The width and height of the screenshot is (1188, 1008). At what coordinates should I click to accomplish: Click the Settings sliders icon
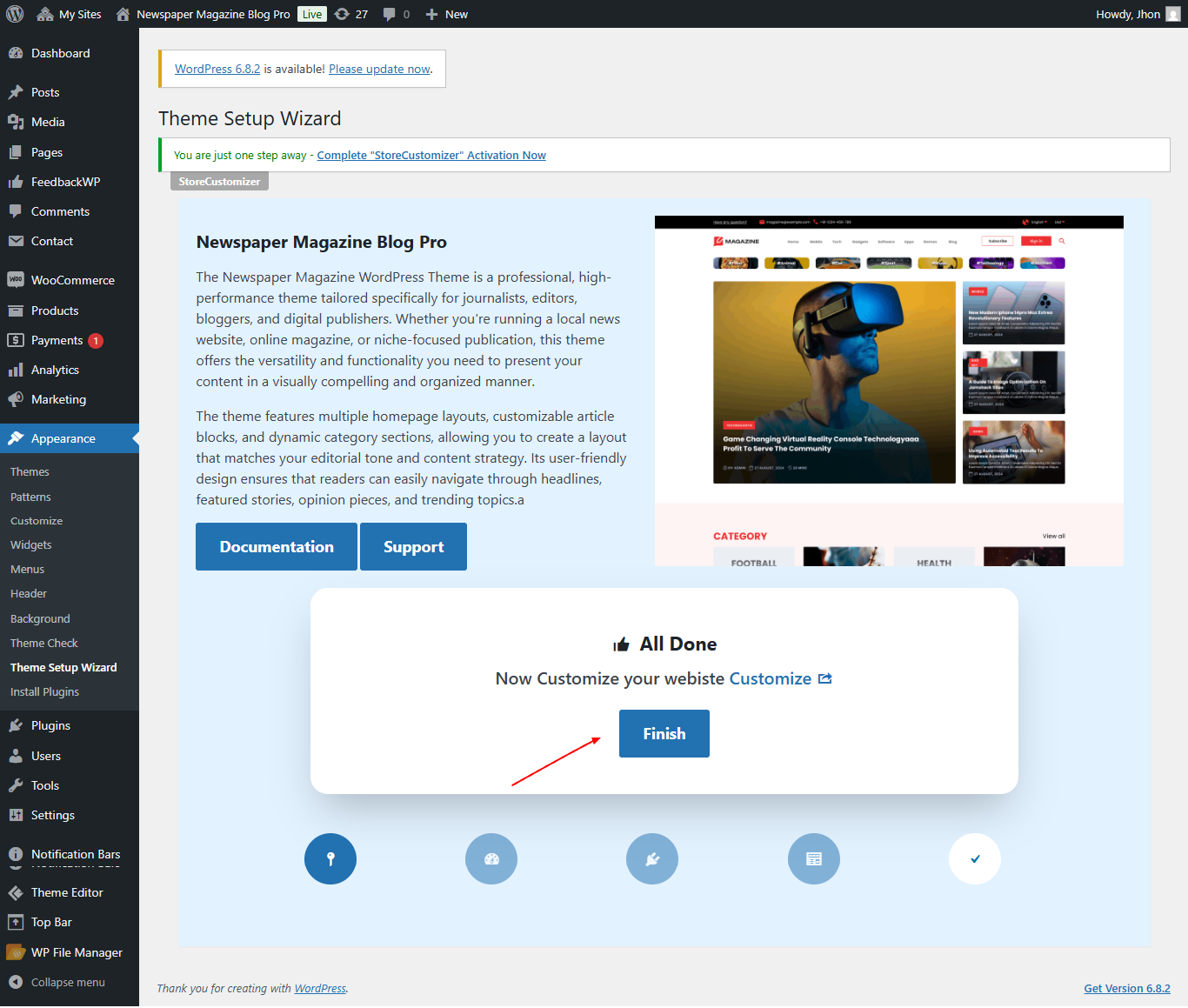(16, 815)
